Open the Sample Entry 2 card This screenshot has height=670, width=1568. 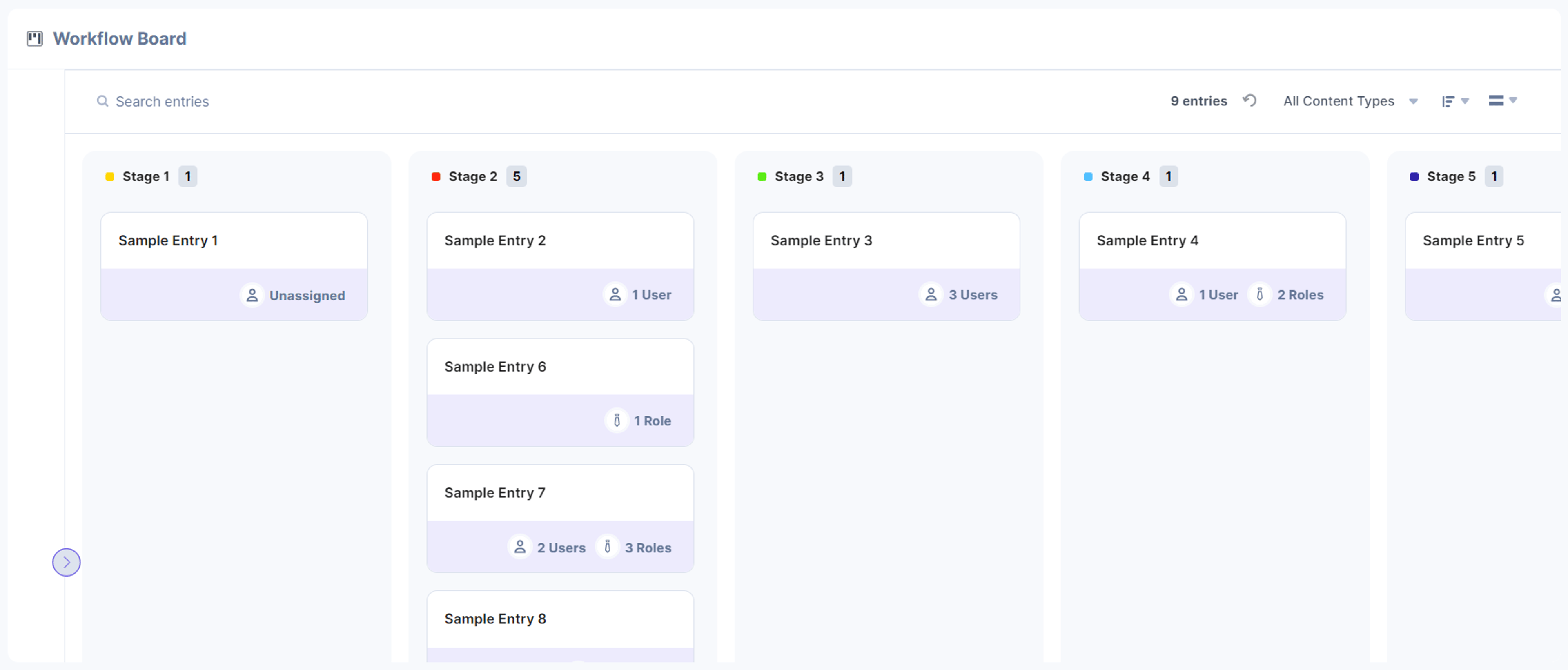click(560, 266)
